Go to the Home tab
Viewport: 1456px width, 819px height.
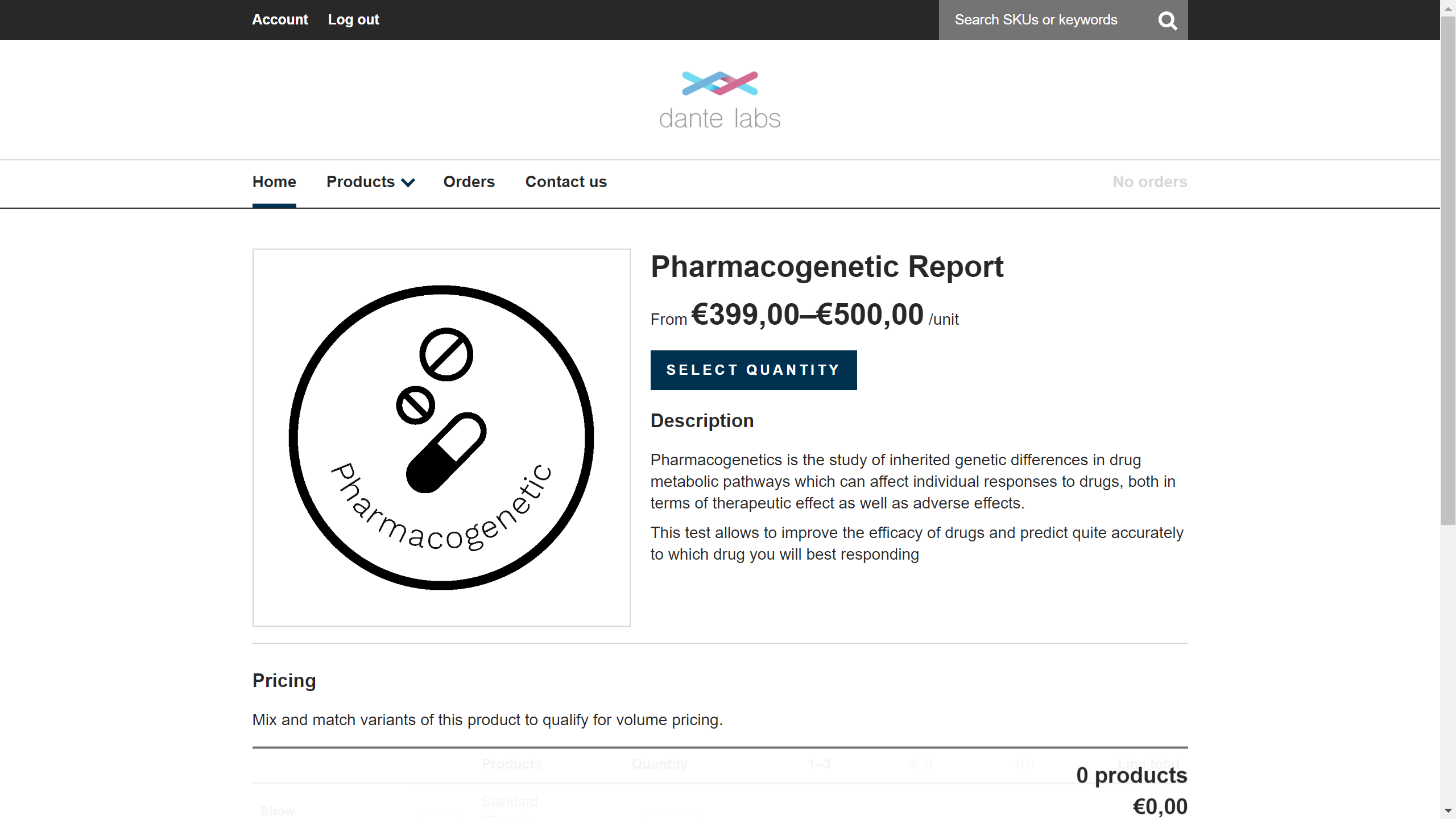click(x=274, y=182)
